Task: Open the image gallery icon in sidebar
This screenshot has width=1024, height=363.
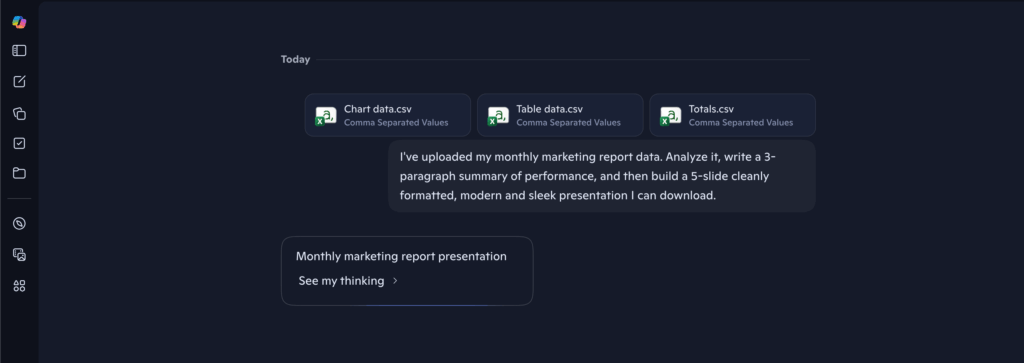Action: click(20, 255)
